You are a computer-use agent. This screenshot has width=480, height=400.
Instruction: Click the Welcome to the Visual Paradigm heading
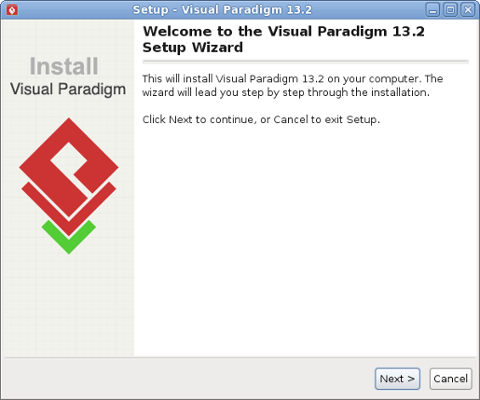point(284,32)
